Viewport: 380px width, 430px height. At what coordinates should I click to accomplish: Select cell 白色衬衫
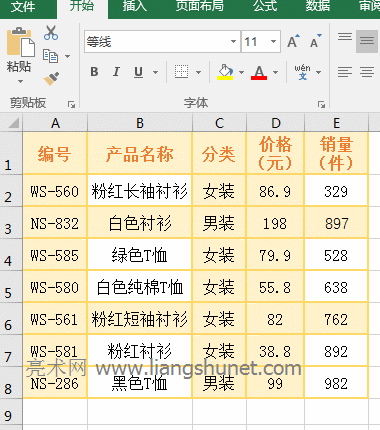[140, 223]
